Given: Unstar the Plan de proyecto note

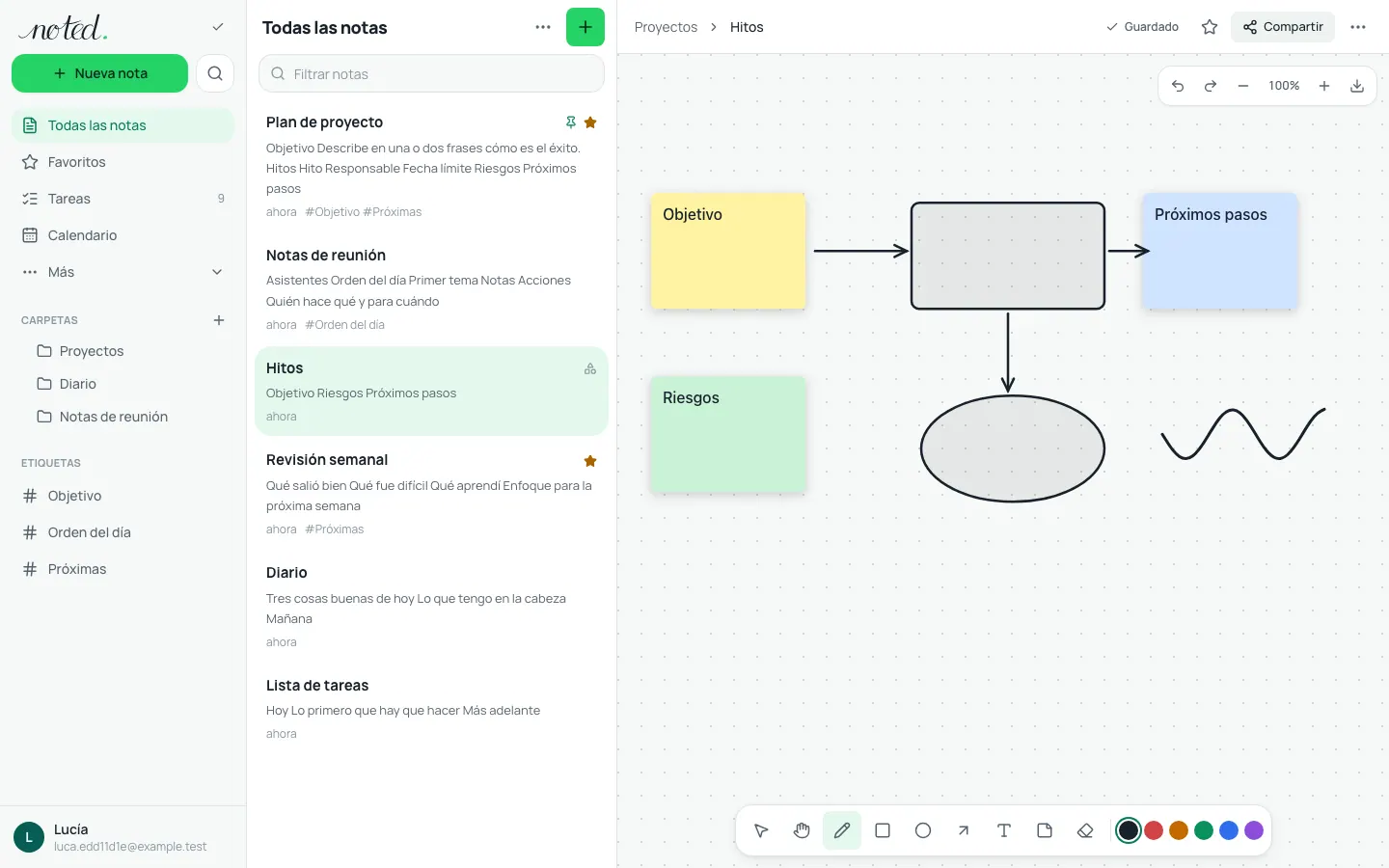Looking at the screenshot, I should click(590, 122).
